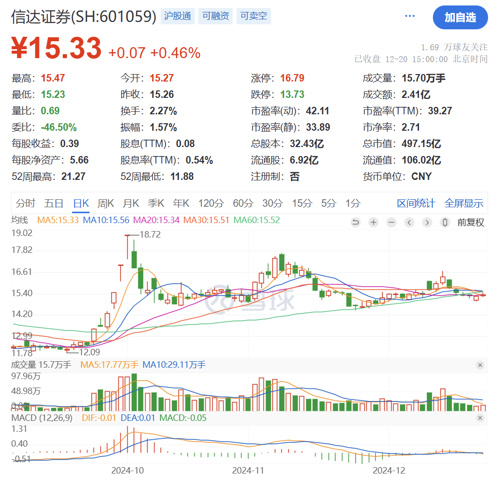Click the 加自选 add to watchlist button
Image resolution: width=500 pixels, height=482 pixels.
click(460, 17)
